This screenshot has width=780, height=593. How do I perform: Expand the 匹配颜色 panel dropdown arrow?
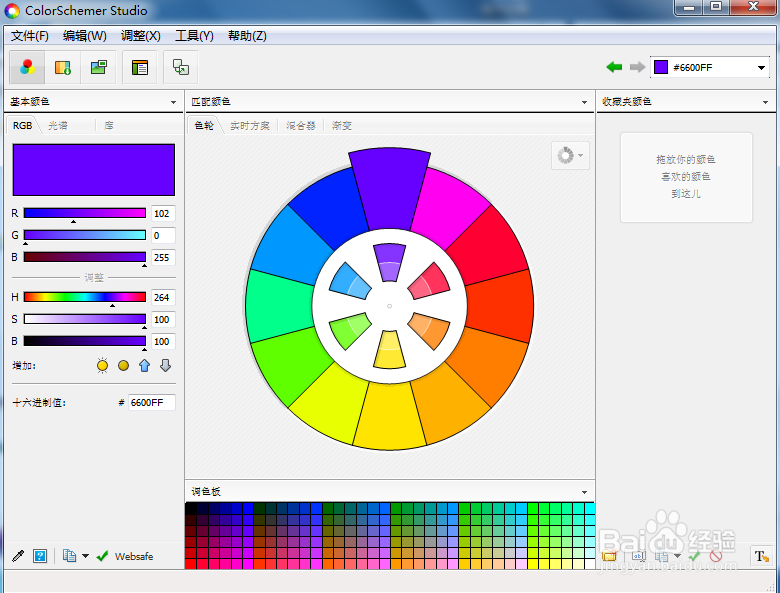pyautogui.click(x=585, y=102)
